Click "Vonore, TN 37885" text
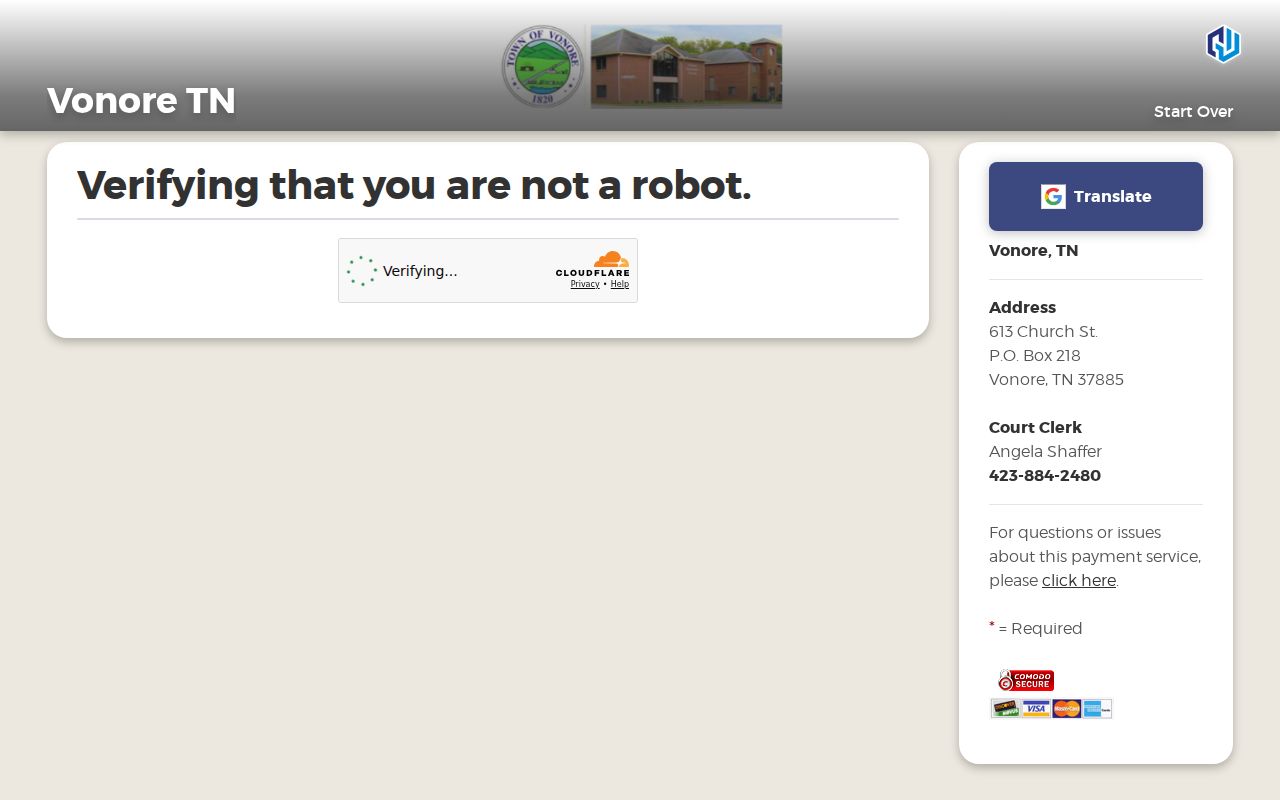Image resolution: width=1280 pixels, height=800 pixels. coord(1056,380)
